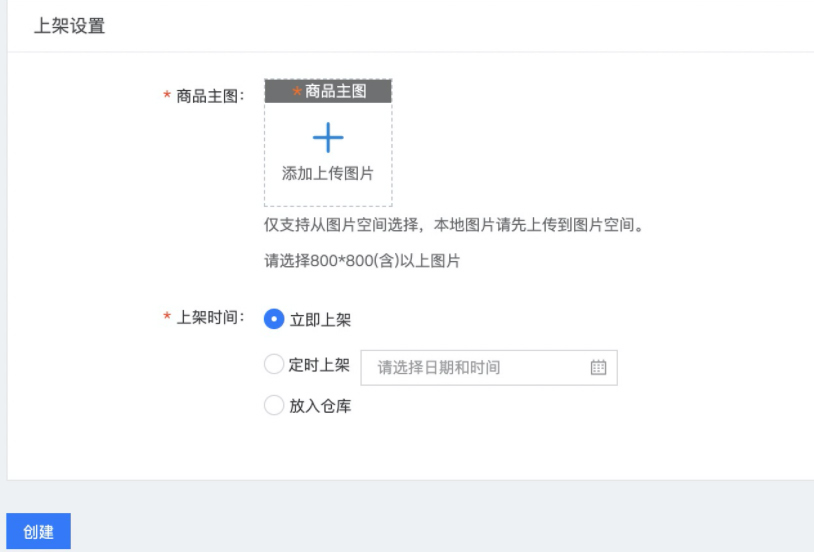This screenshot has height=552, width=814.
Task: Click the 上架设置 section heading
Action: [70, 25]
